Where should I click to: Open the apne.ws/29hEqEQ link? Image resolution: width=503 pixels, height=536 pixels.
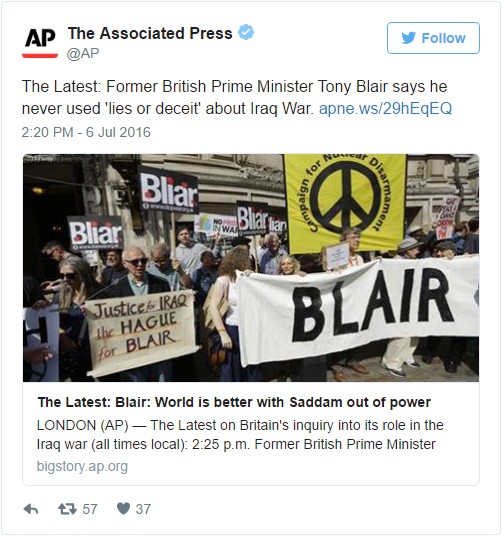(385, 108)
